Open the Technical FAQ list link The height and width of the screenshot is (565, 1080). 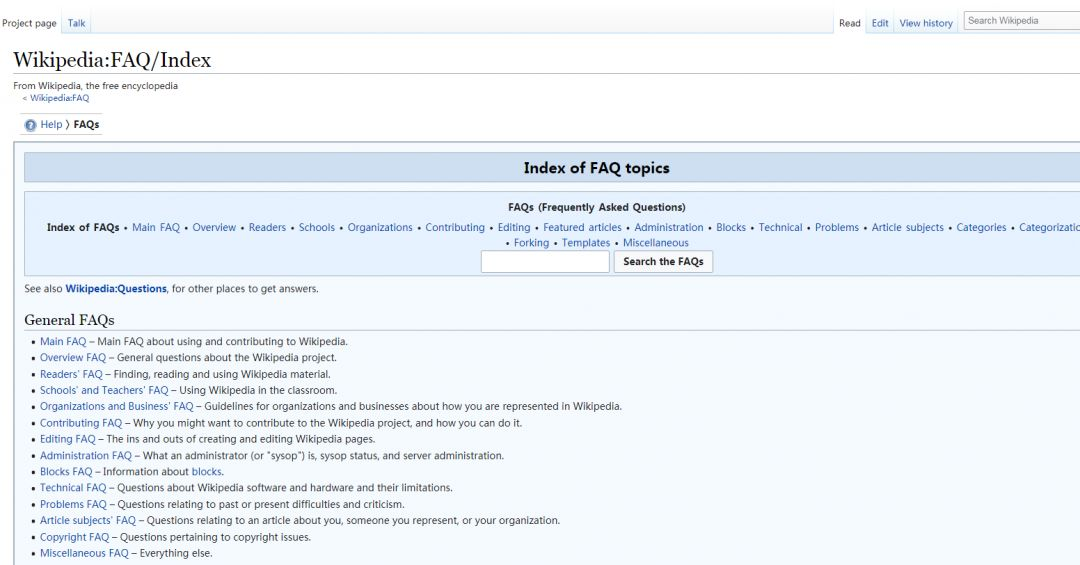pyautogui.click(x=73, y=488)
